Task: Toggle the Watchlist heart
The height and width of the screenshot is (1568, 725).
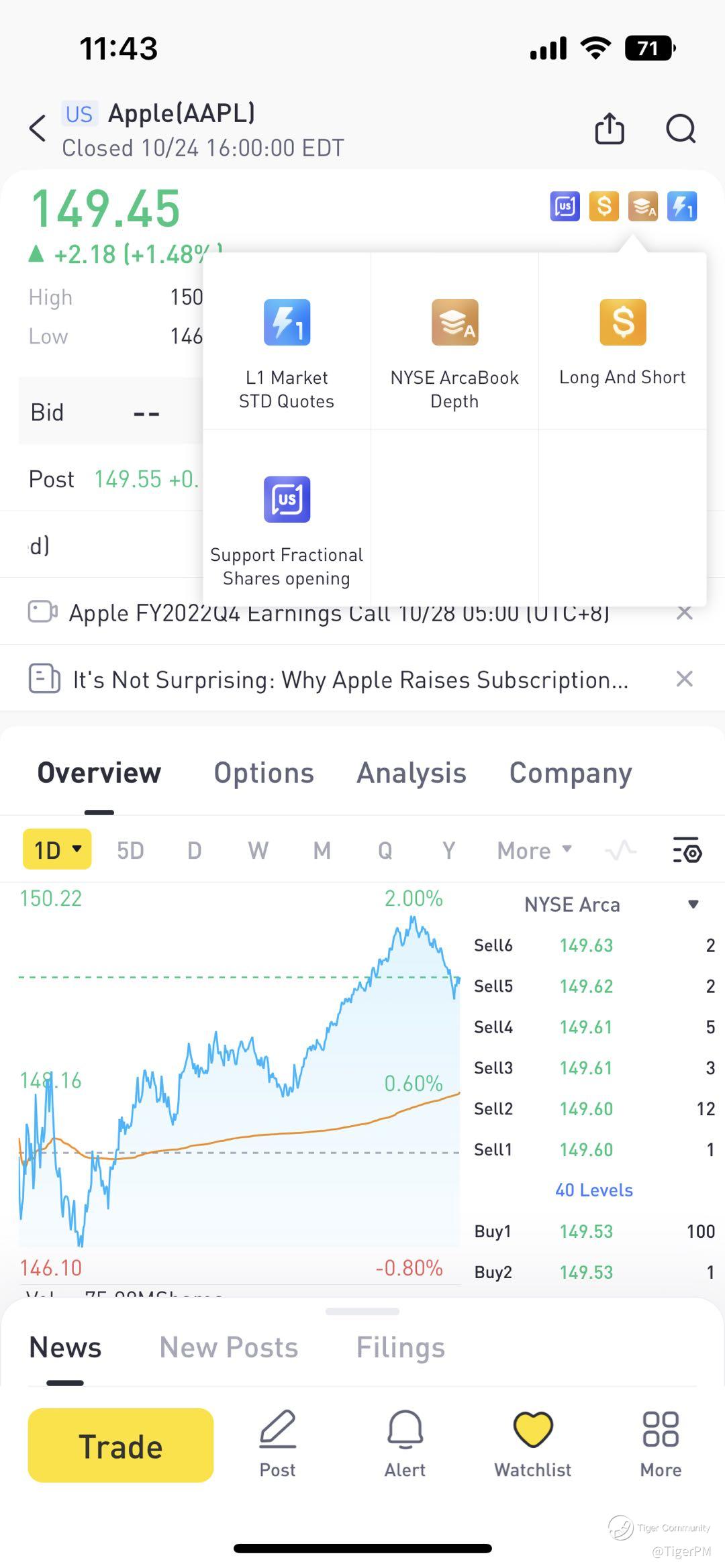Action: tap(533, 1429)
